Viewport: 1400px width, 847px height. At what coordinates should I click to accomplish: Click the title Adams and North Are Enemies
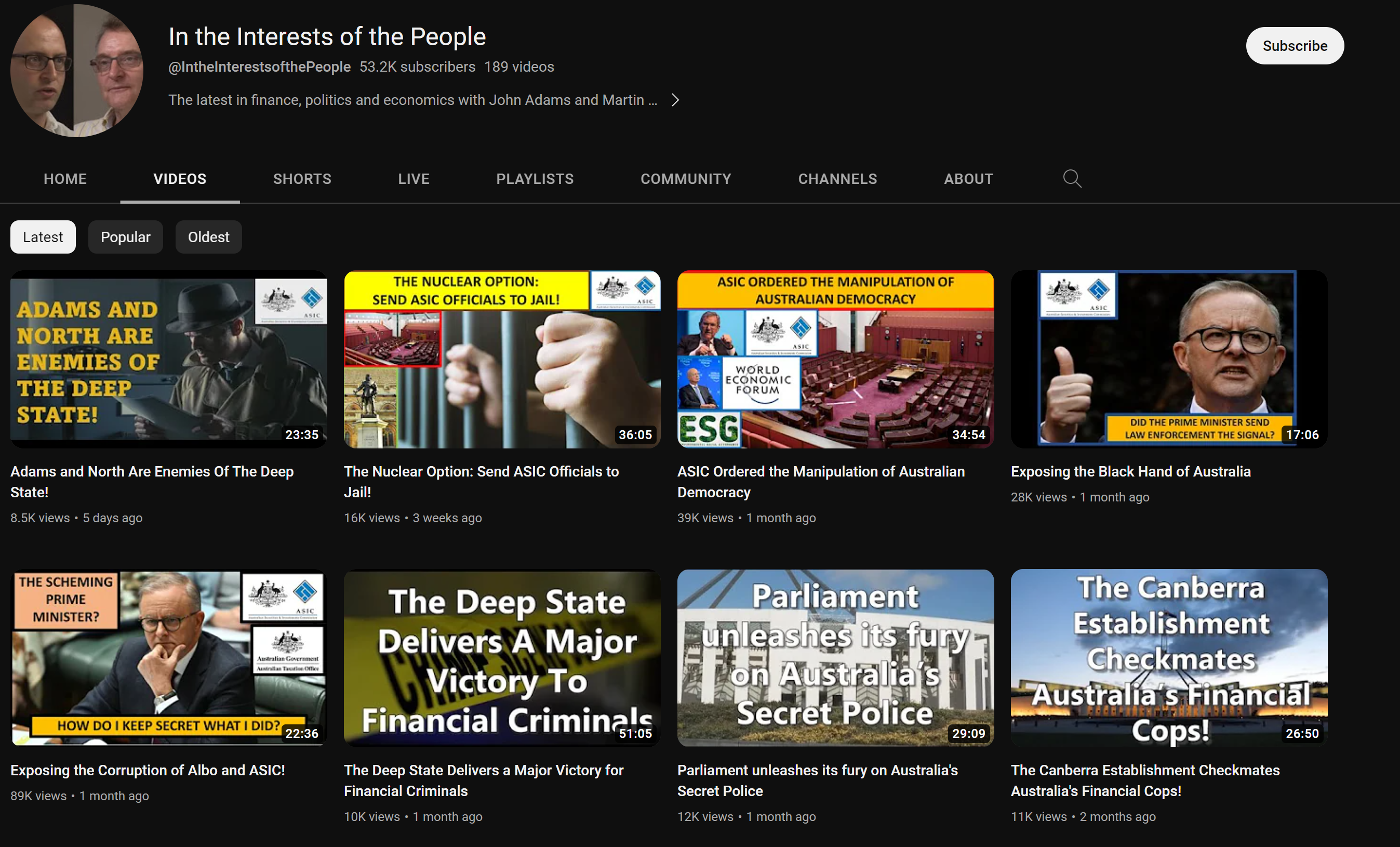point(152,482)
